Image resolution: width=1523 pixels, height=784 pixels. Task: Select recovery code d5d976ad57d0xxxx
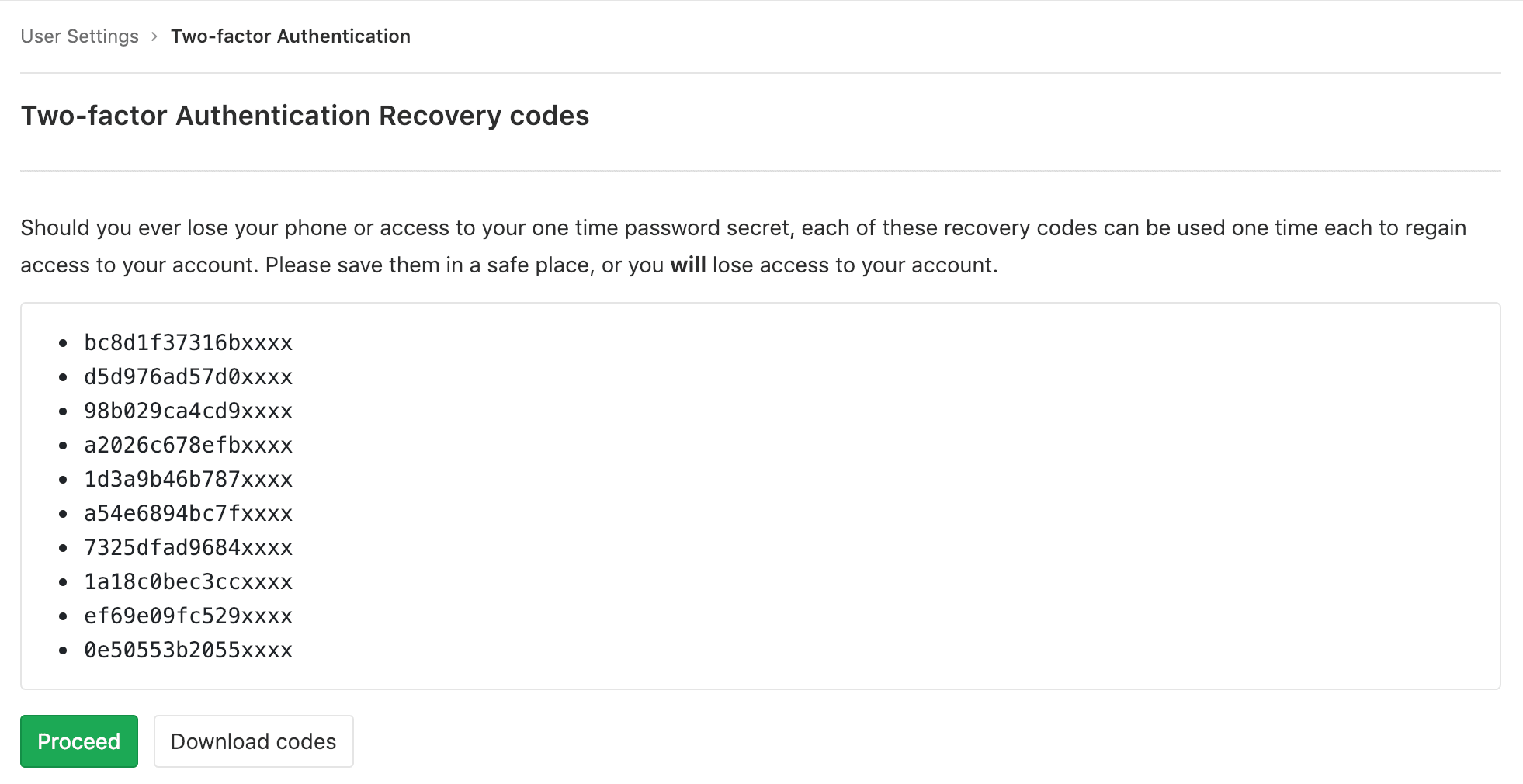pyautogui.click(x=189, y=376)
